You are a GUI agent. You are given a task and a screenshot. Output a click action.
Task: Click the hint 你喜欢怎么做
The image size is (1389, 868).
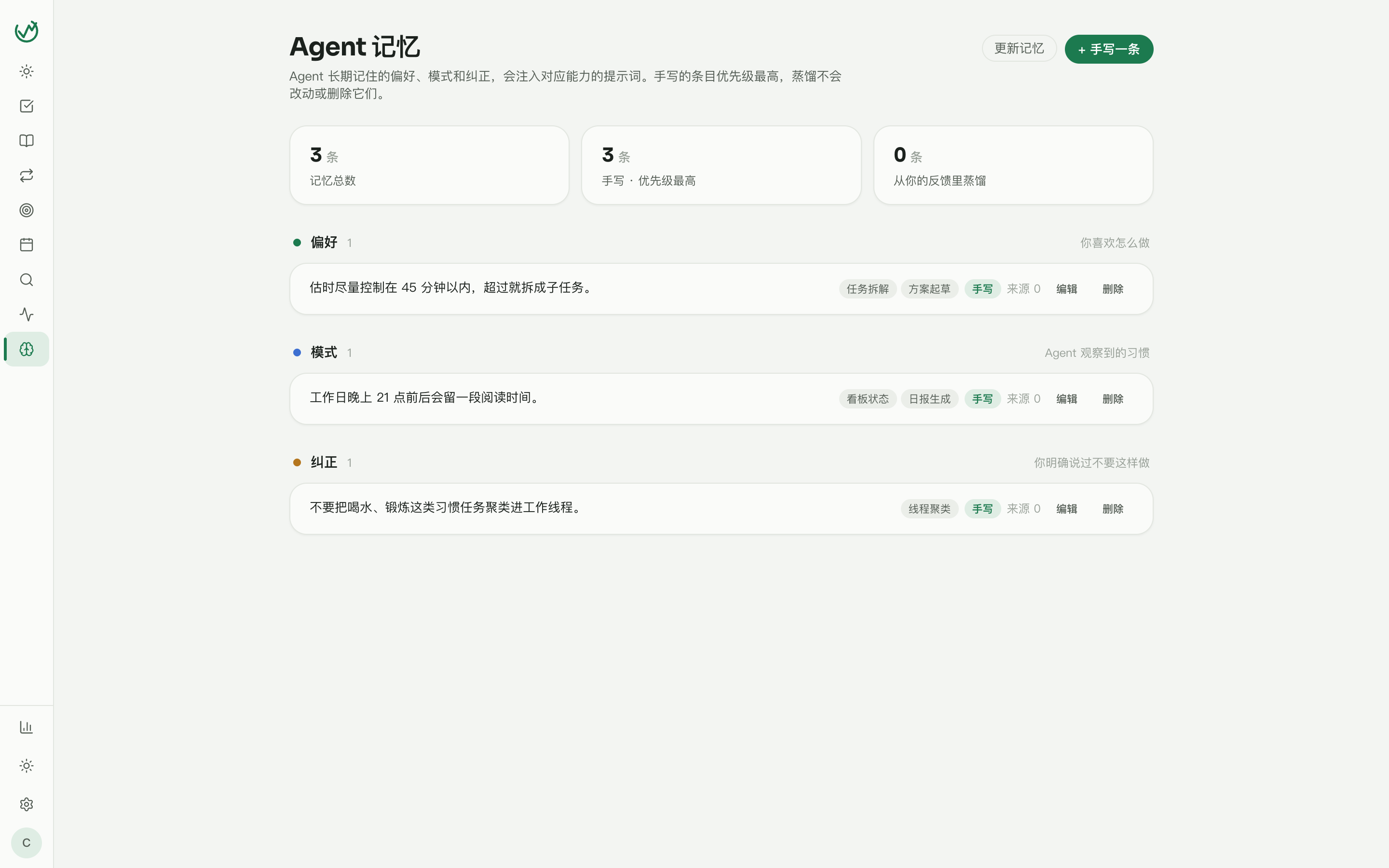point(1115,243)
